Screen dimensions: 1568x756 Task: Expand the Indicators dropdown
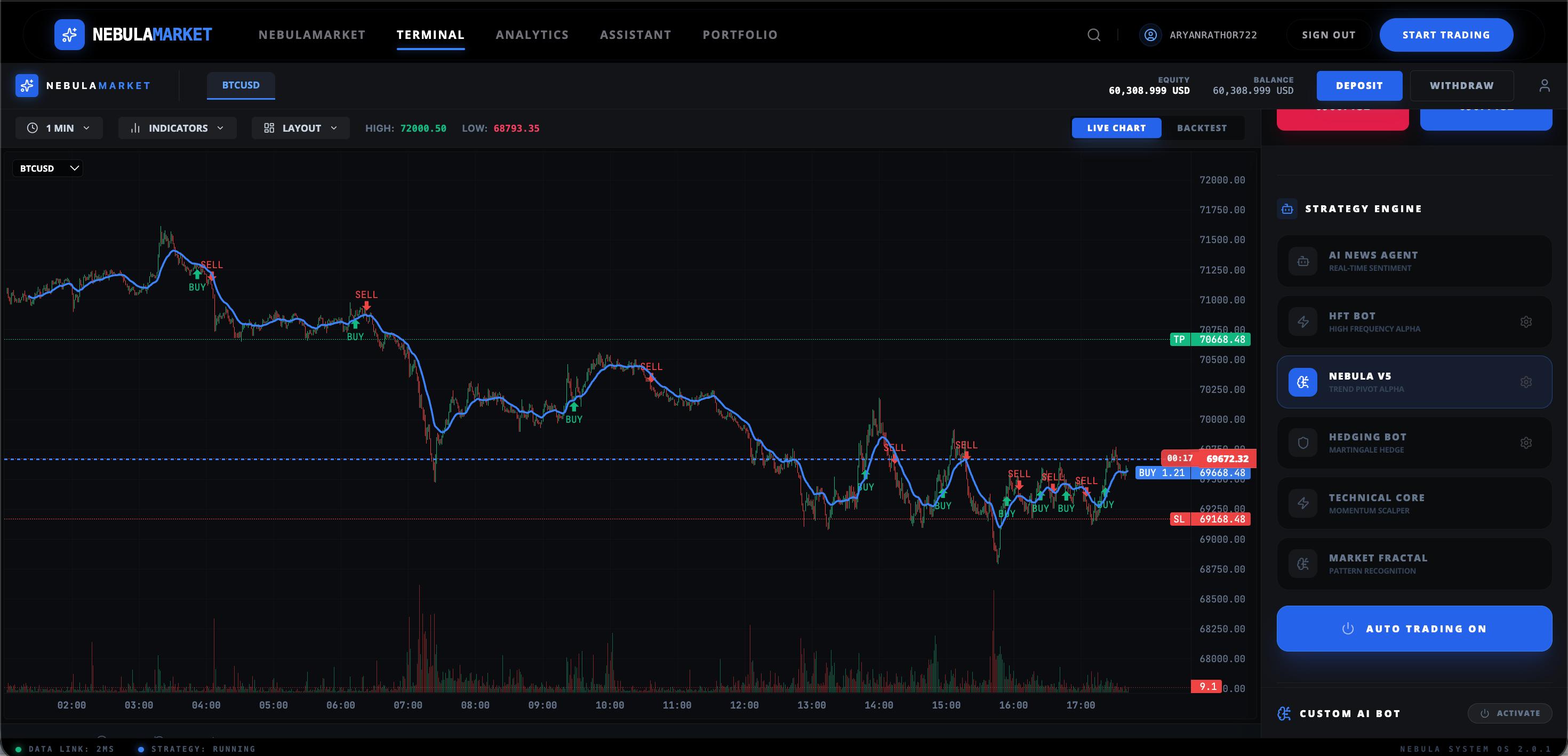click(177, 128)
